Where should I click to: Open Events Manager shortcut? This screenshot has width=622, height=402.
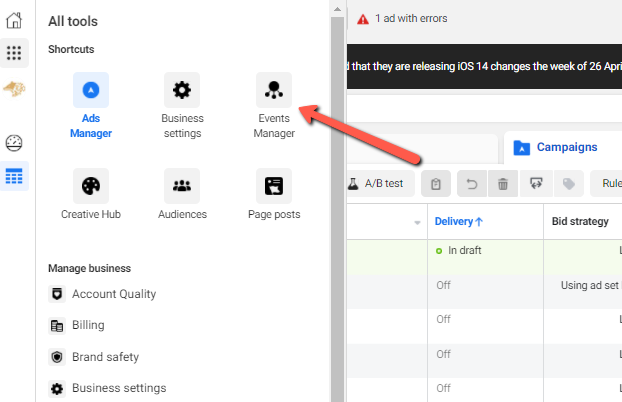click(274, 106)
